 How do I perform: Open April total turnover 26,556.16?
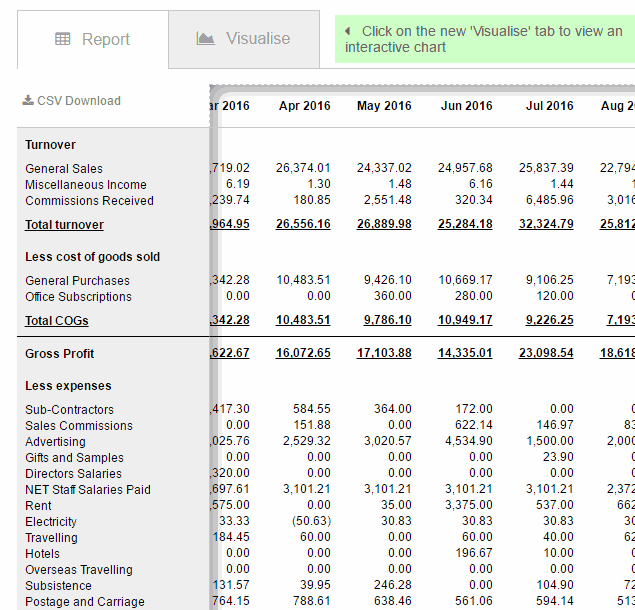(x=303, y=224)
